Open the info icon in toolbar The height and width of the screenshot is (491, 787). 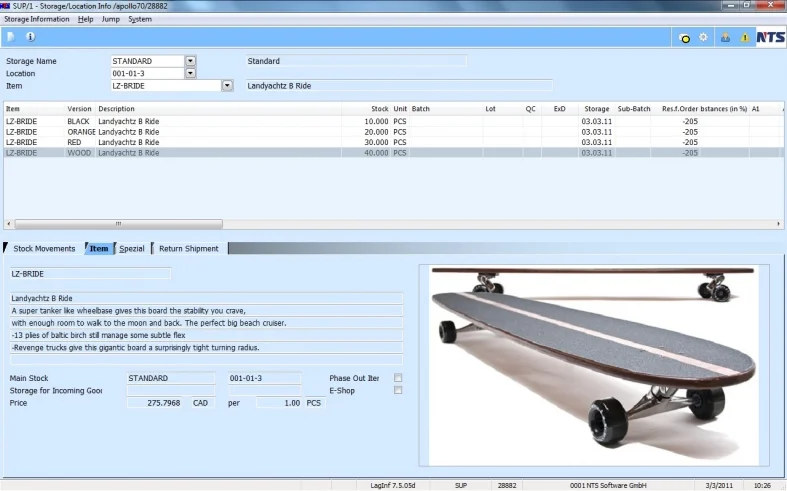(x=31, y=37)
